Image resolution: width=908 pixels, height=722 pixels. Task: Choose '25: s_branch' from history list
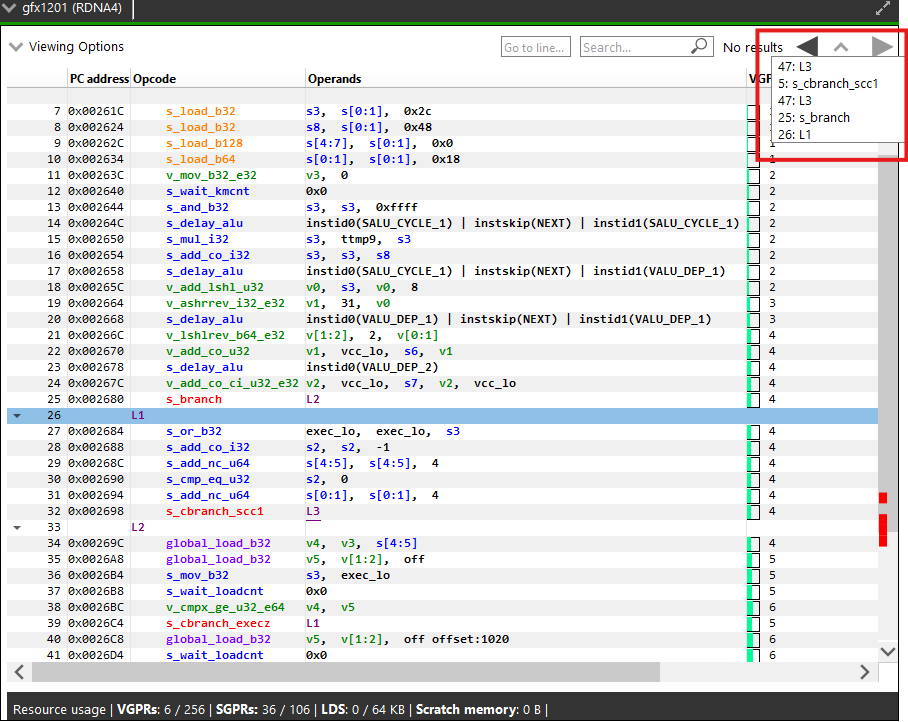pyautogui.click(x=813, y=117)
